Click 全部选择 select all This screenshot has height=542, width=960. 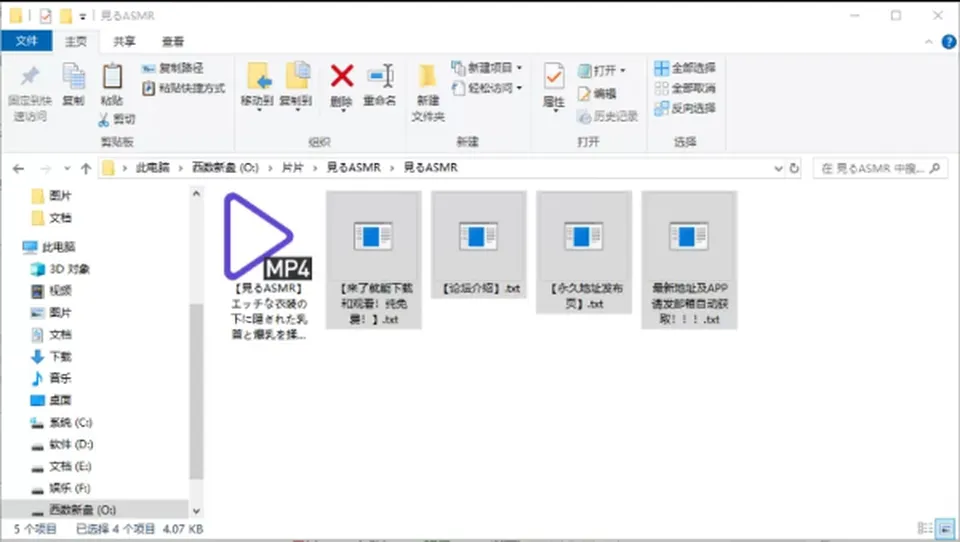click(685, 68)
